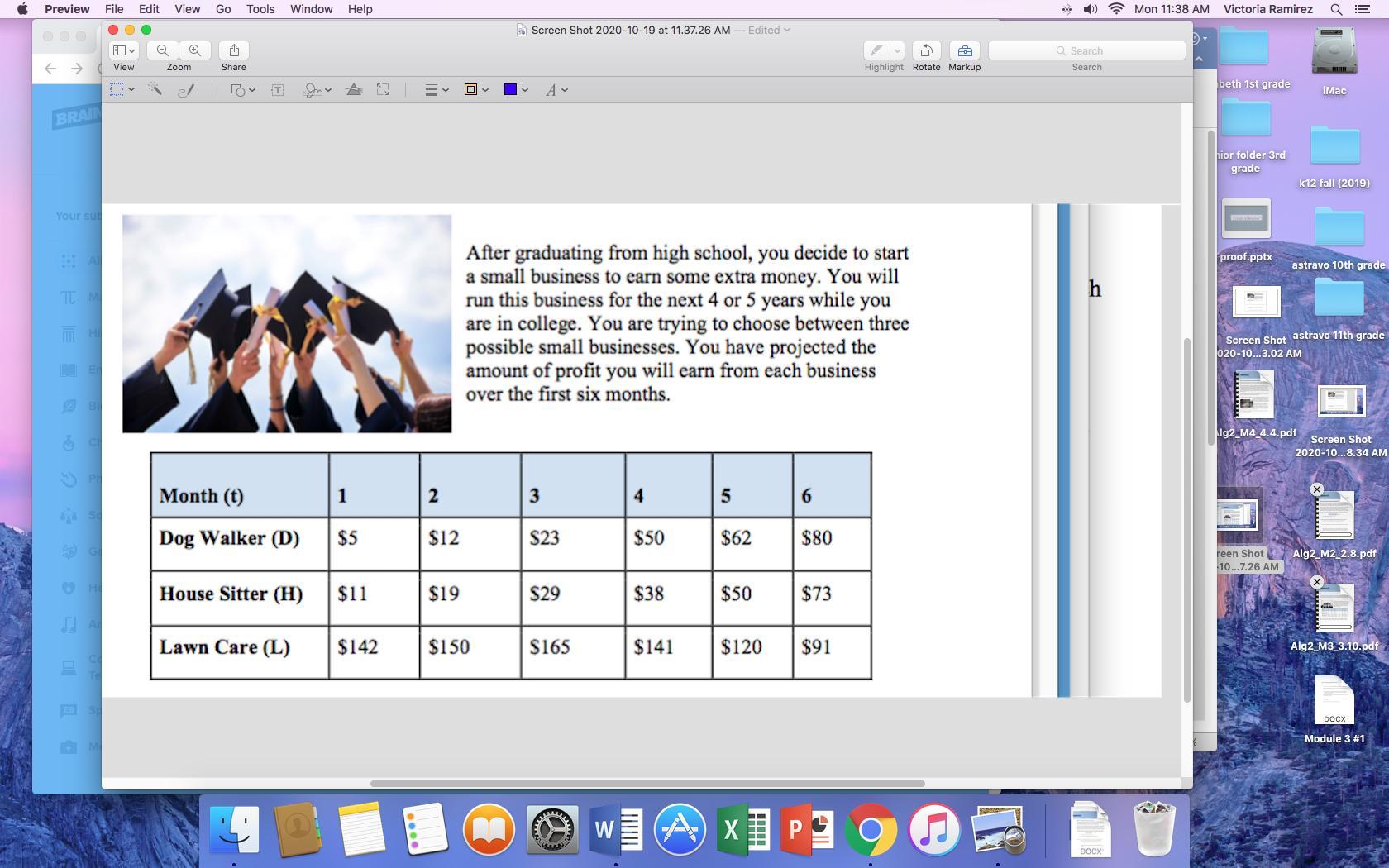Open the Text Style font menu

556,89
